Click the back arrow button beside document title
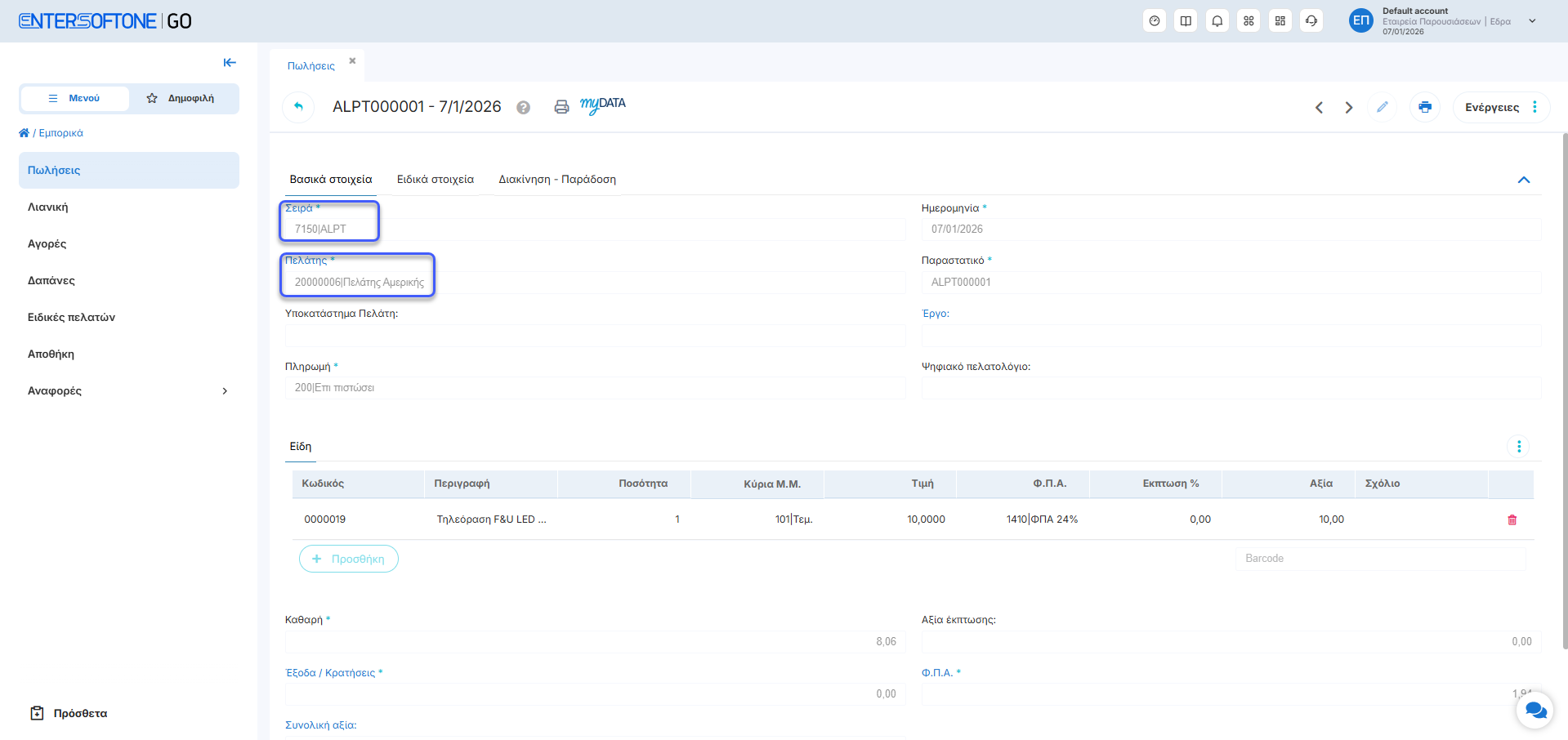 [x=298, y=107]
